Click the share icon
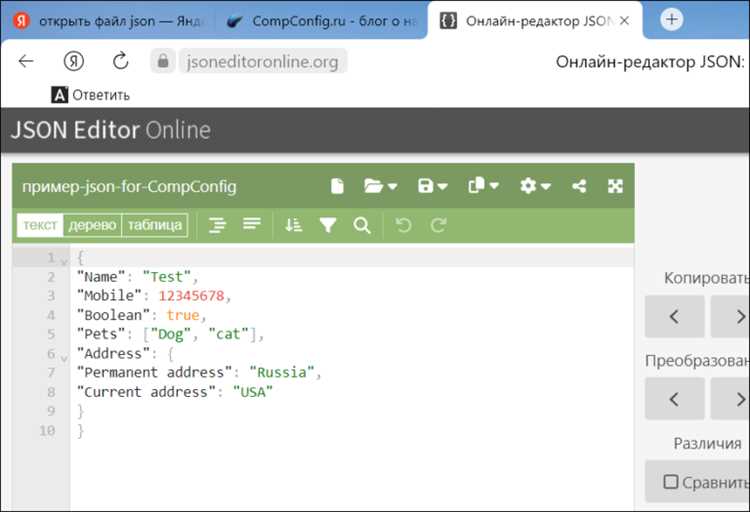Viewport: 750px width, 512px height. [x=579, y=186]
